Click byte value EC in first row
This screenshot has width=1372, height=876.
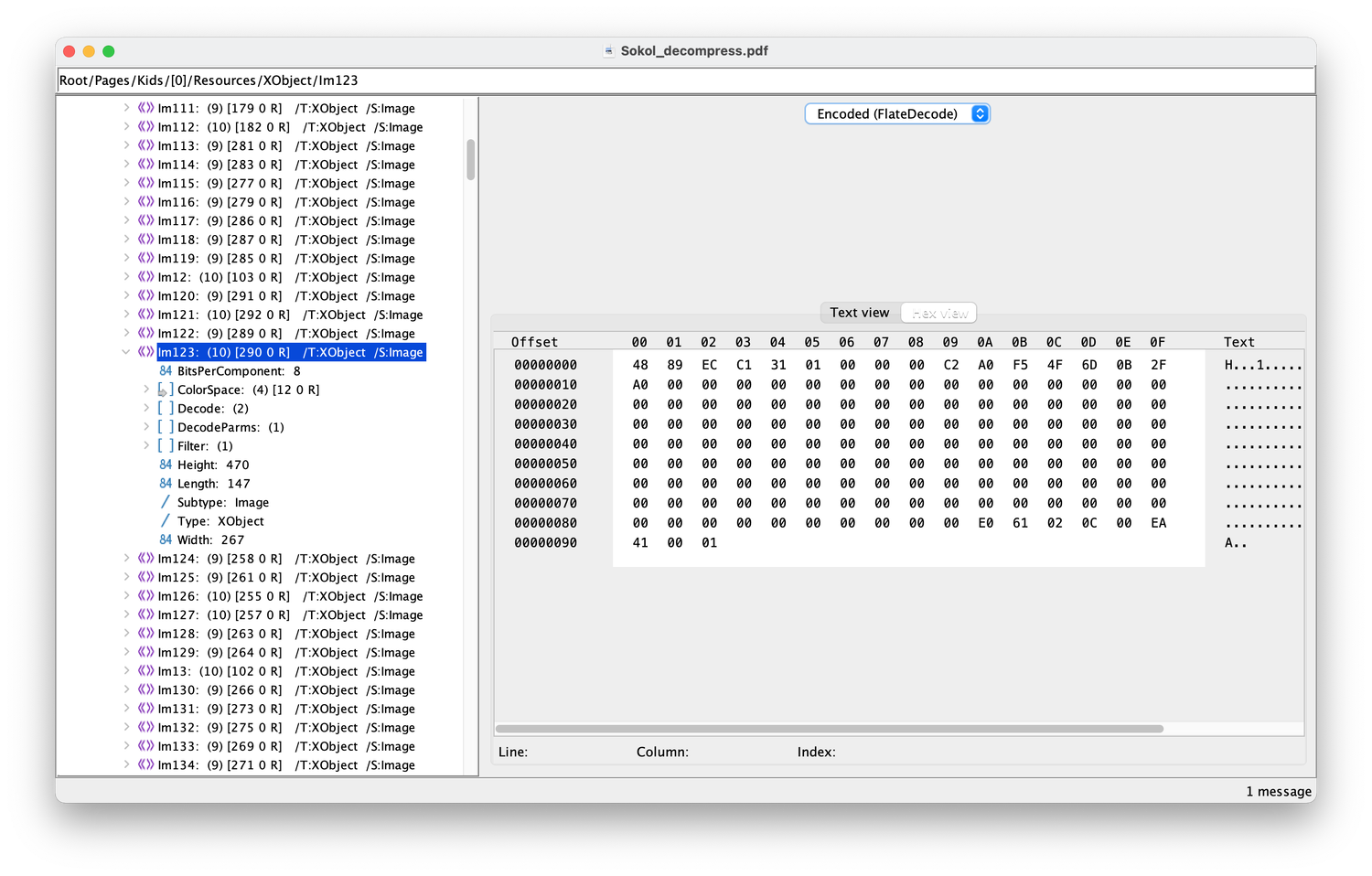tap(709, 365)
